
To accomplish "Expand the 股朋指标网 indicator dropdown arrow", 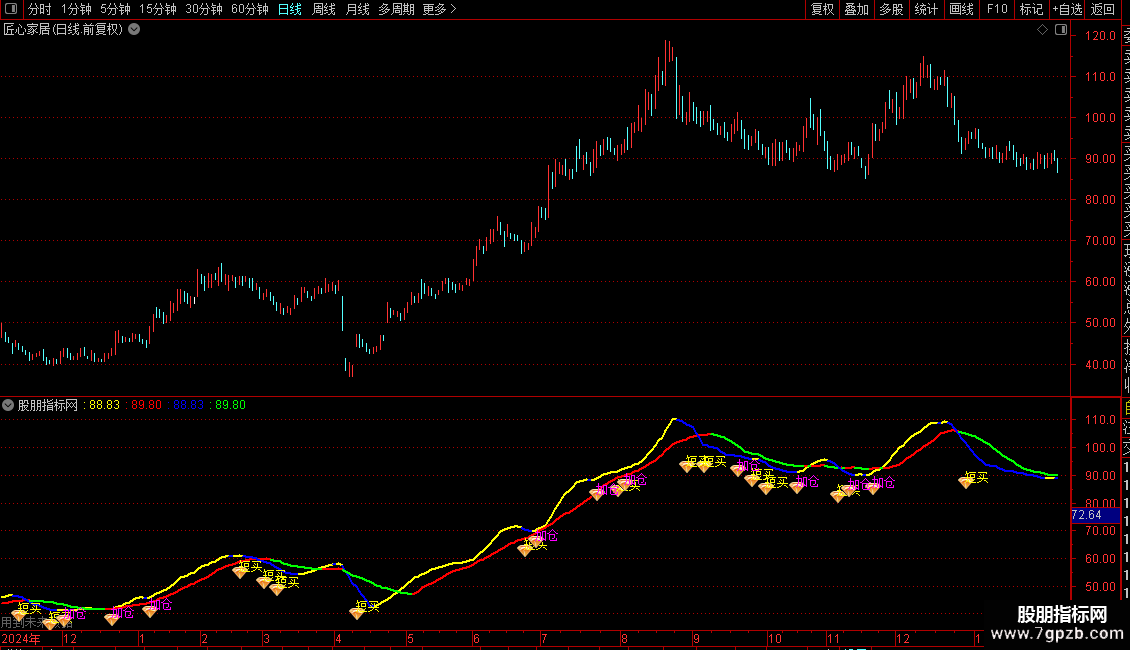I will pyautogui.click(x=8, y=405).
